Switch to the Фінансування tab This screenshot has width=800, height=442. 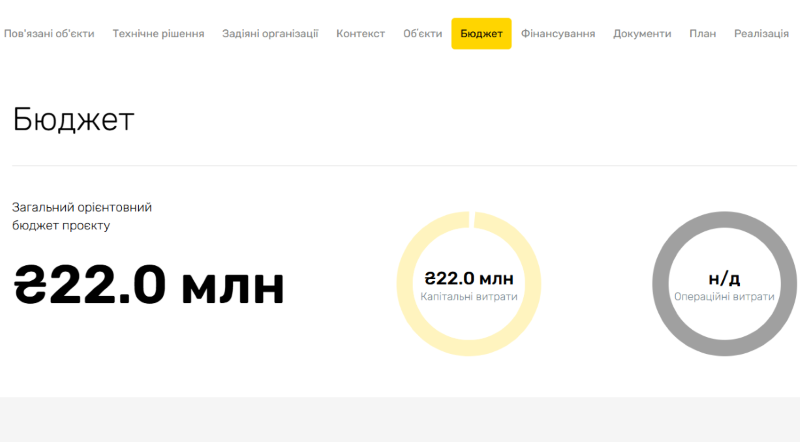558,34
